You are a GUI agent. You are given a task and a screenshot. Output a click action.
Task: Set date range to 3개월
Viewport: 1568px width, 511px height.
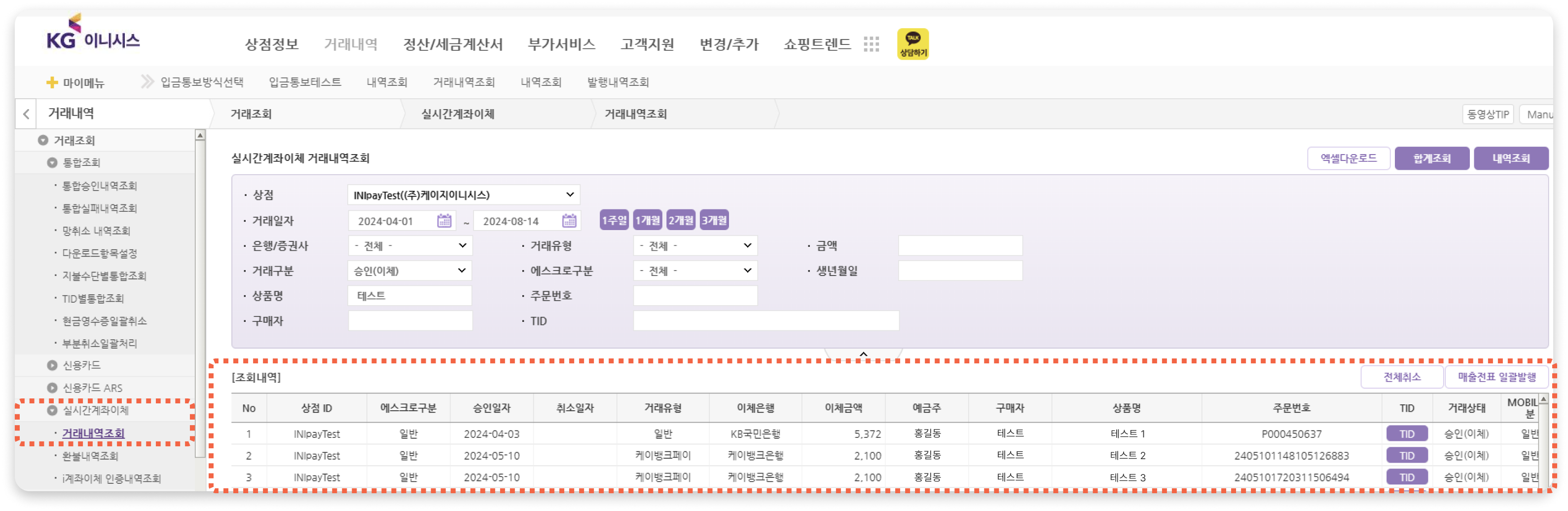click(714, 221)
